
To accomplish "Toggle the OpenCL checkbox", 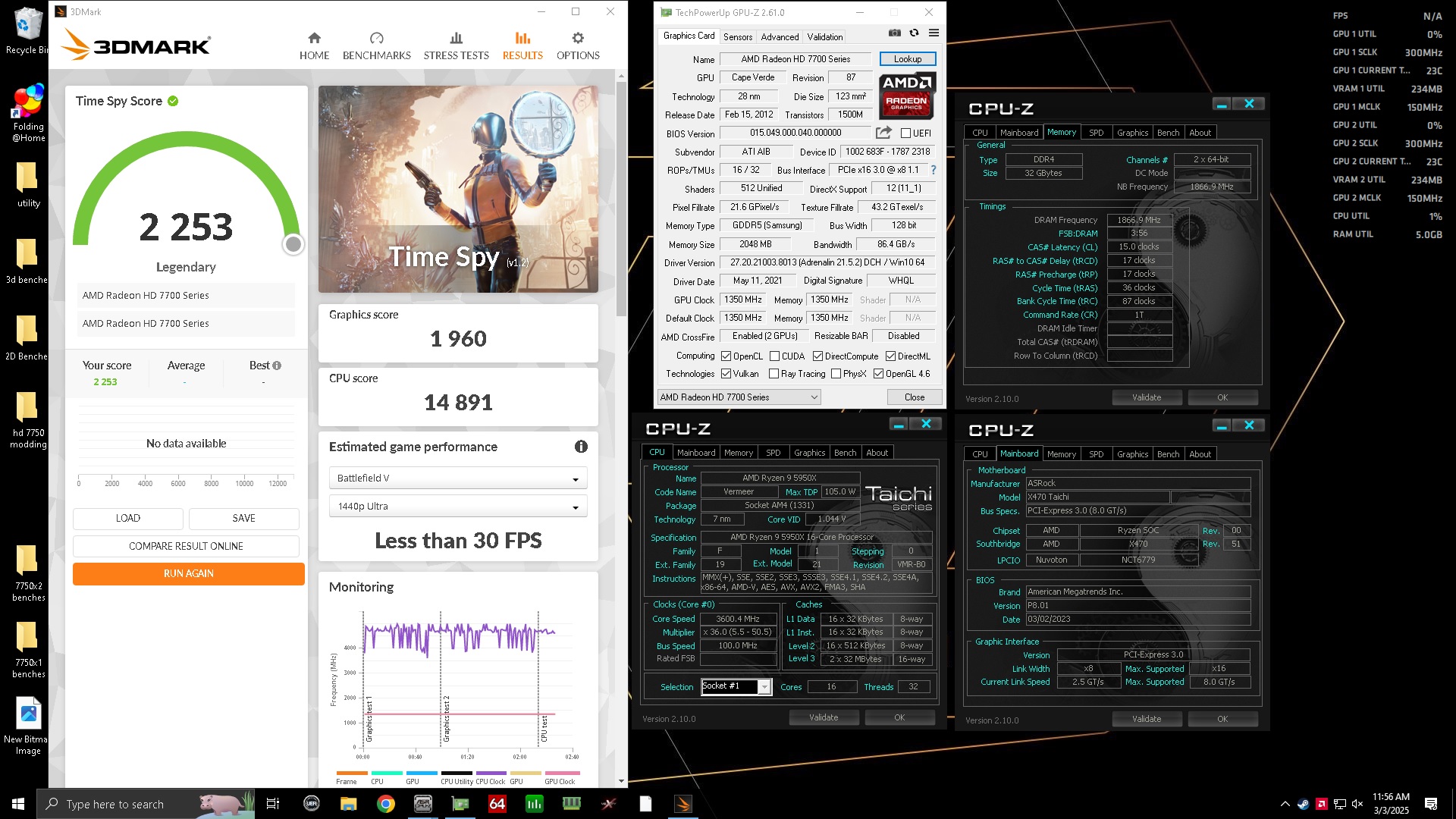I will pyautogui.click(x=726, y=356).
